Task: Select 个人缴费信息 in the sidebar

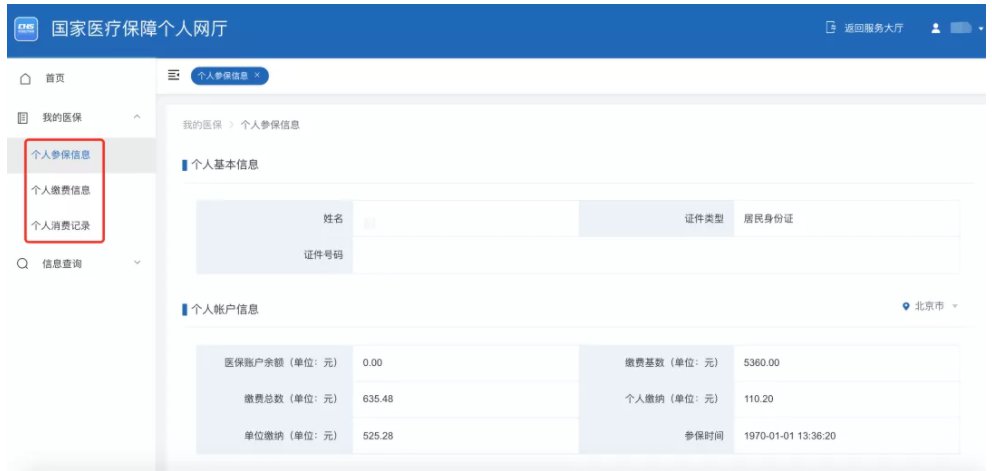Action: coord(61,190)
